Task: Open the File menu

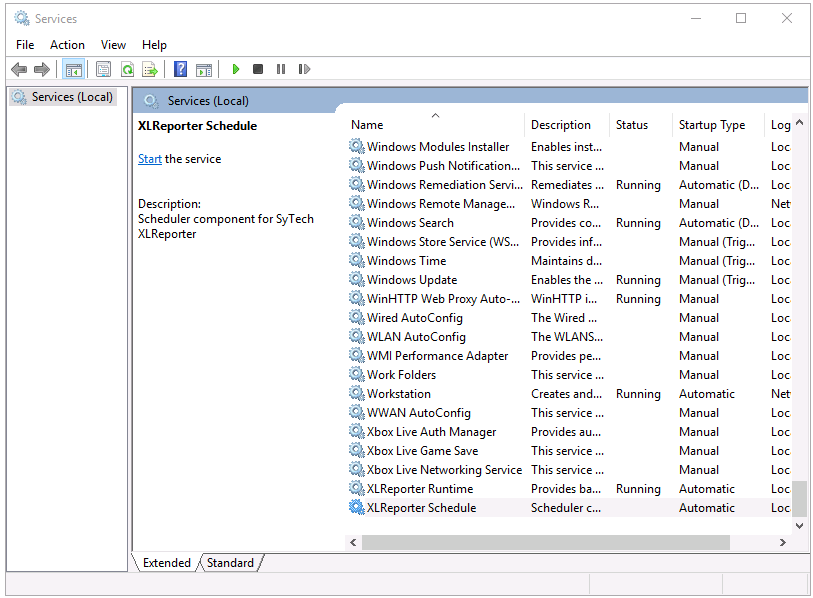Action: point(25,45)
